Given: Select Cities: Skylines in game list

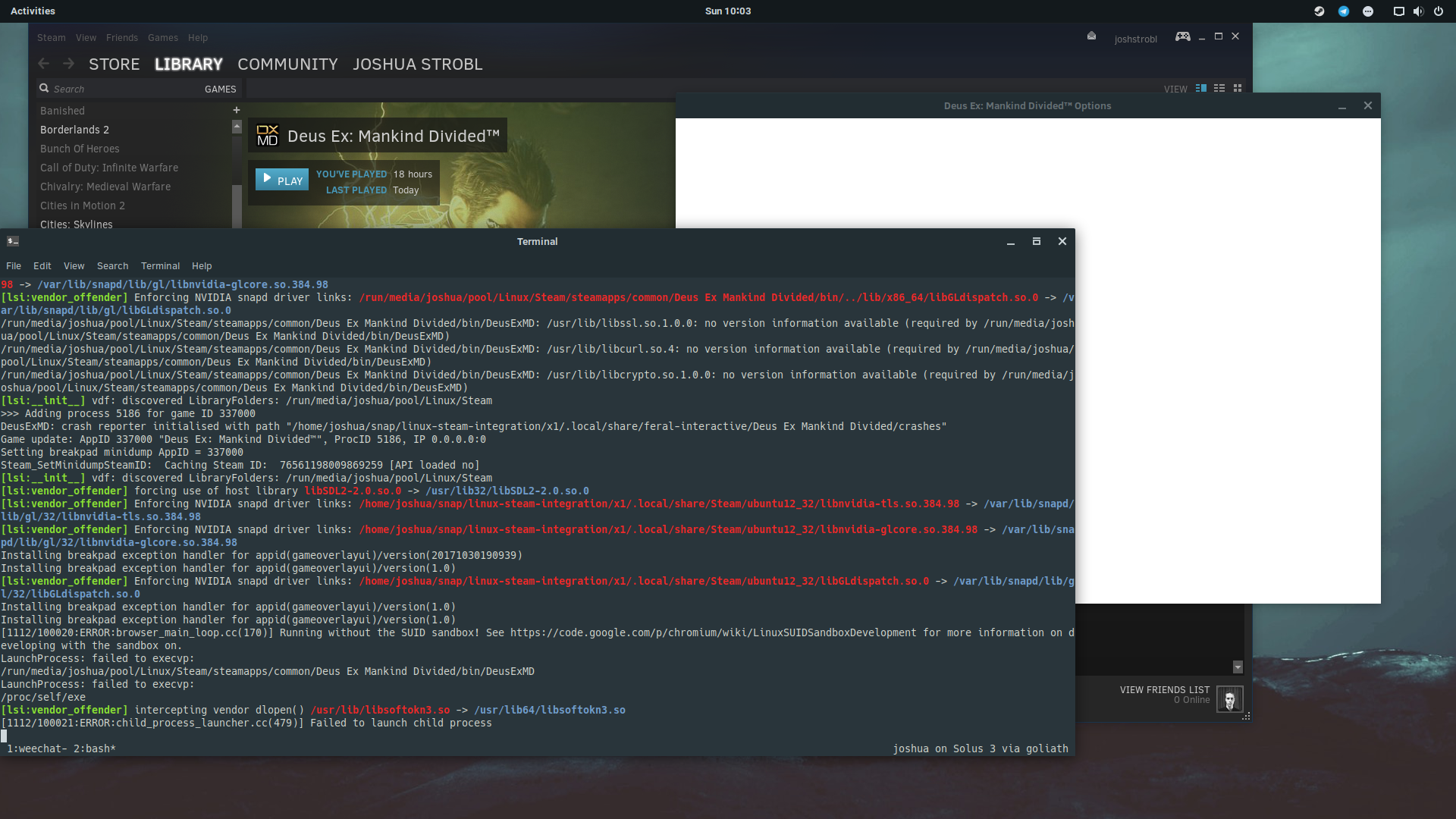Looking at the screenshot, I should coord(76,224).
